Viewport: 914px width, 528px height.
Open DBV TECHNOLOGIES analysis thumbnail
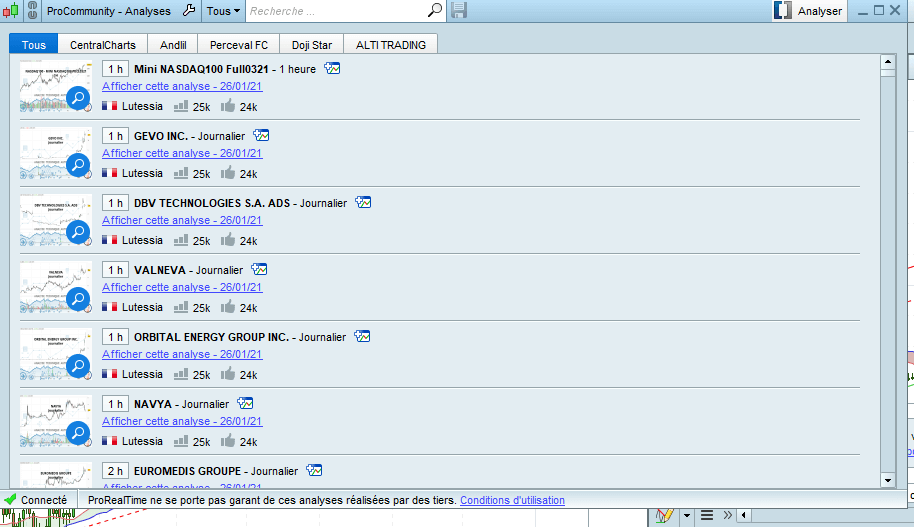tap(56, 220)
